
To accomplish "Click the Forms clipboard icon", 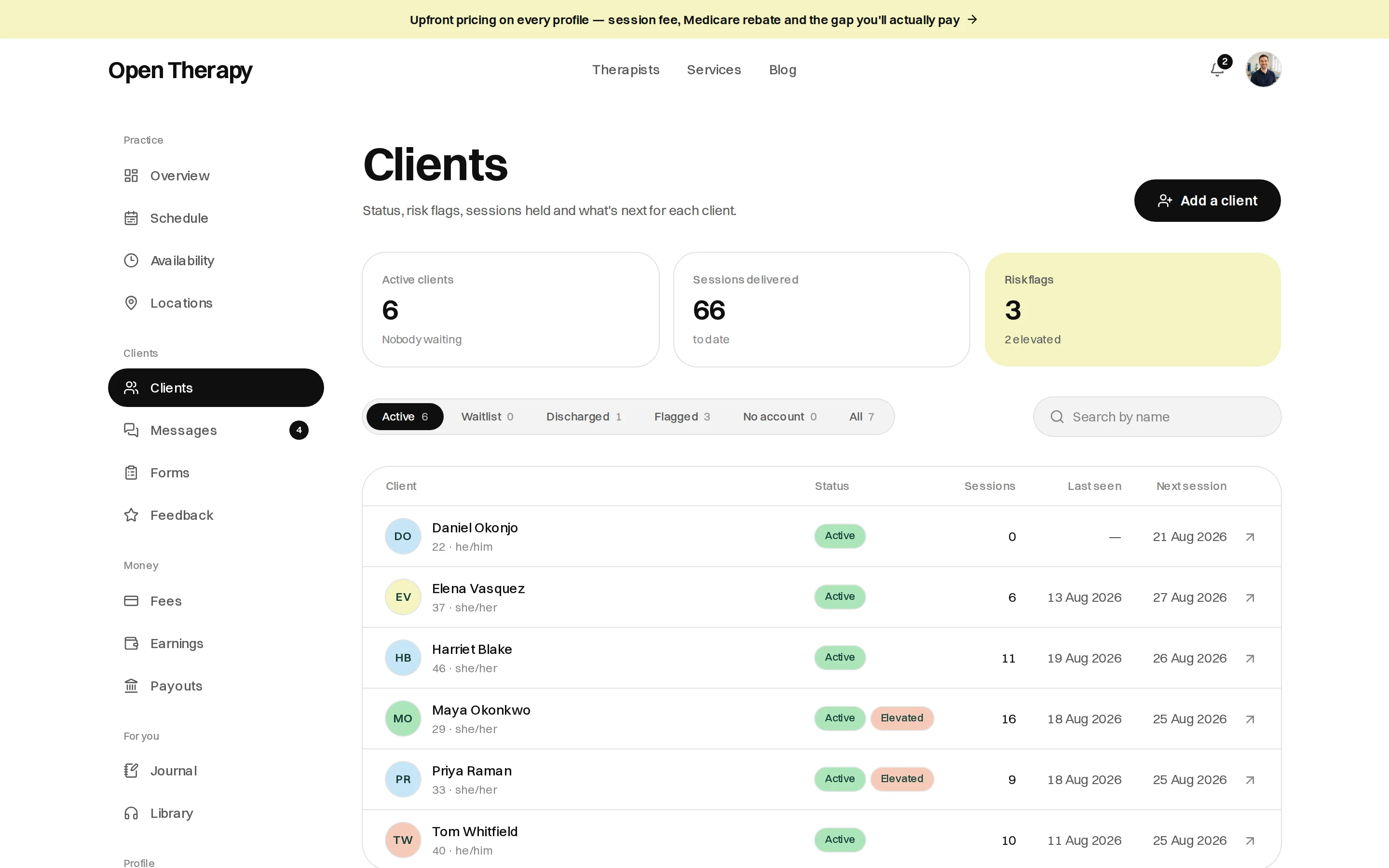I will pyautogui.click(x=132, y=473).
